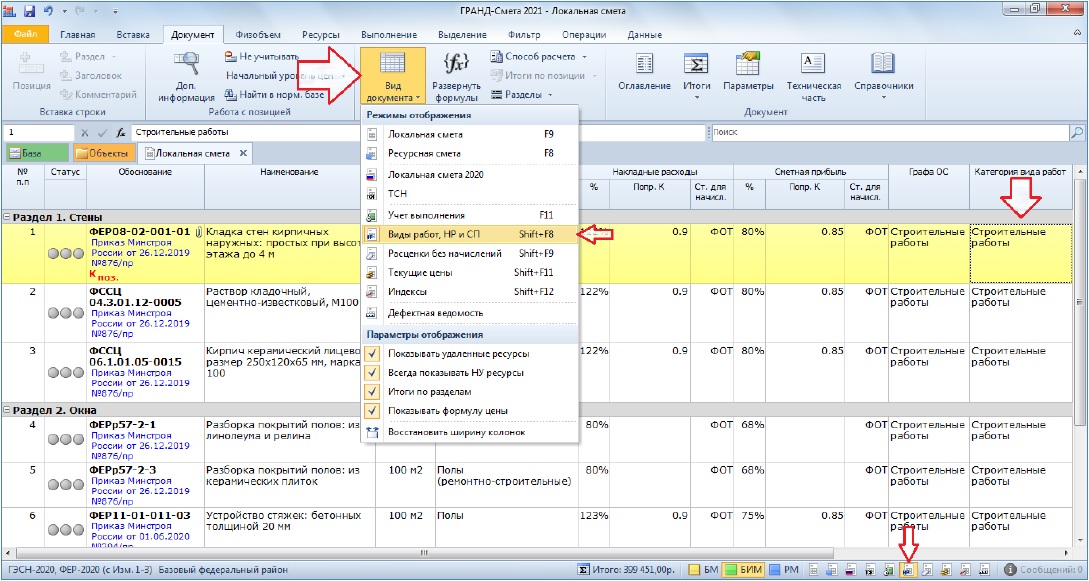The width and height of the screenshot is (1089, 581).
Task: Choose Текущие цены menu item
Action: tap(469, 273)
